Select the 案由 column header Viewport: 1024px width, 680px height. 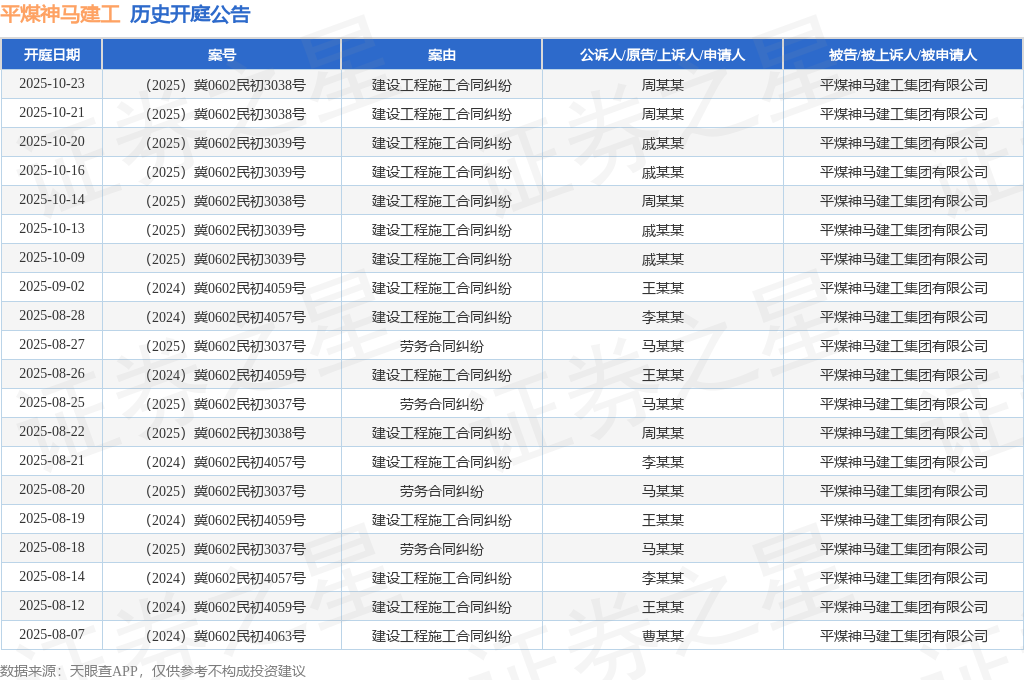pos(441,55)
